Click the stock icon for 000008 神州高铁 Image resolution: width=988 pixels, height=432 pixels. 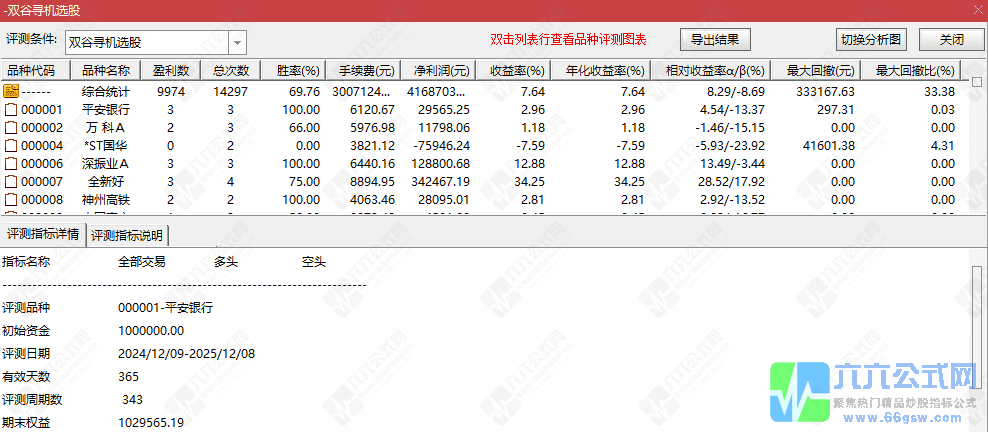[x=11, y=200]
